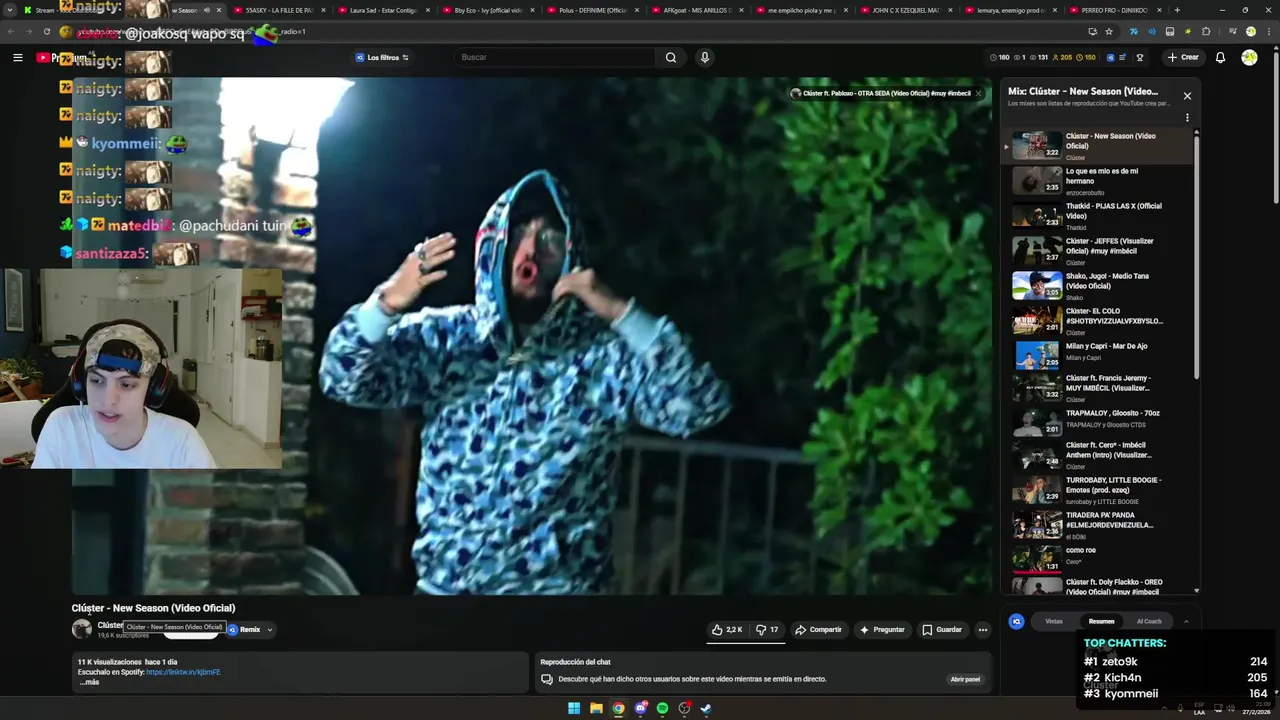Select TIRADERA PA' PANDA entry
1280x720 pixels.
coord(1098,524)
